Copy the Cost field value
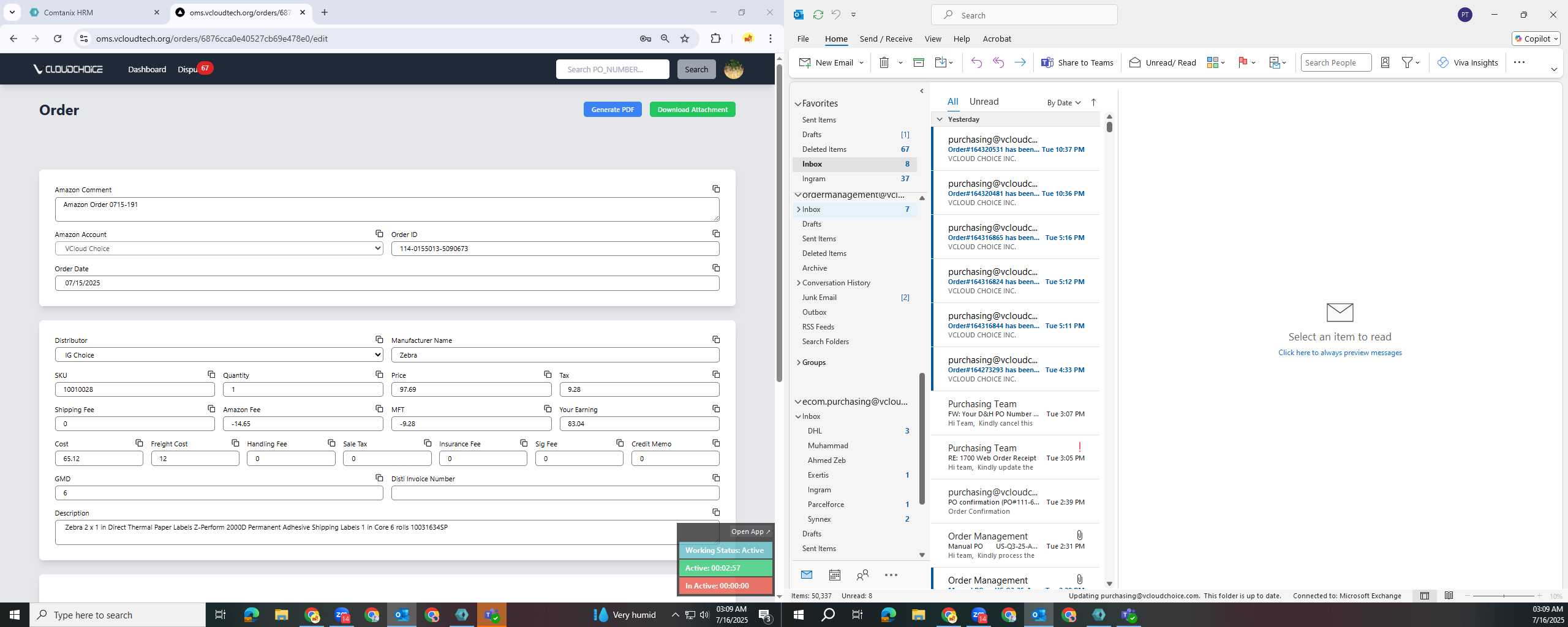Image resolution: width=1568 pixels, height=627 pixels. pyautogui.click(x=139, y=443)
